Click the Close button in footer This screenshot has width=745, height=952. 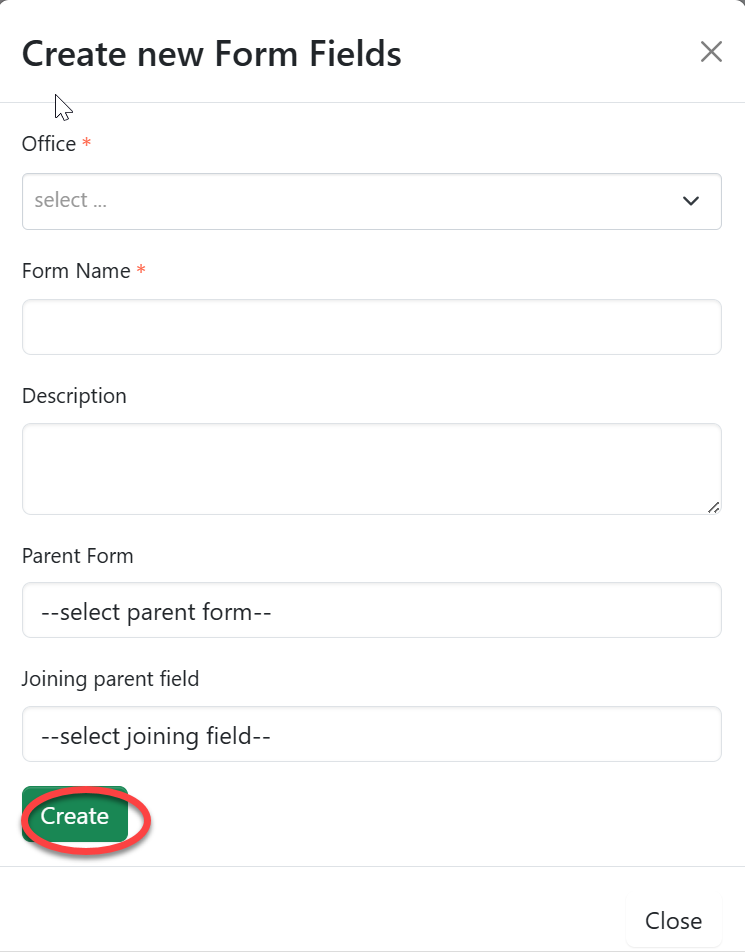(x=673, y=920)
